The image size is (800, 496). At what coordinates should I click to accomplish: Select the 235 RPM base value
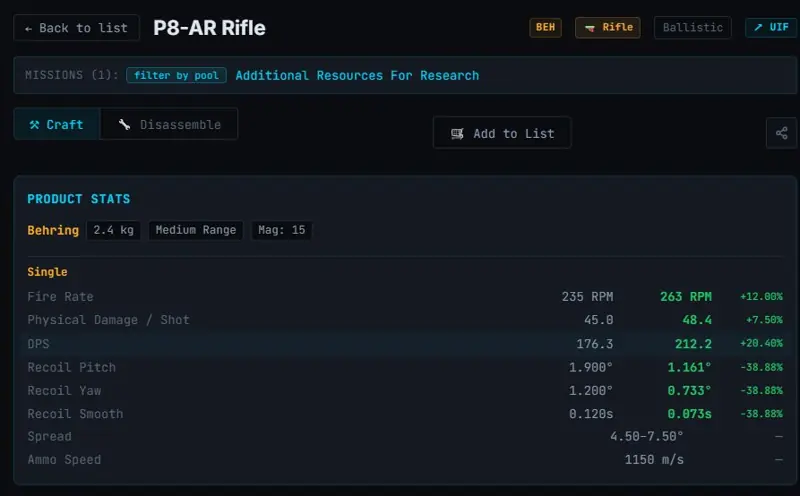click(588, 296)
